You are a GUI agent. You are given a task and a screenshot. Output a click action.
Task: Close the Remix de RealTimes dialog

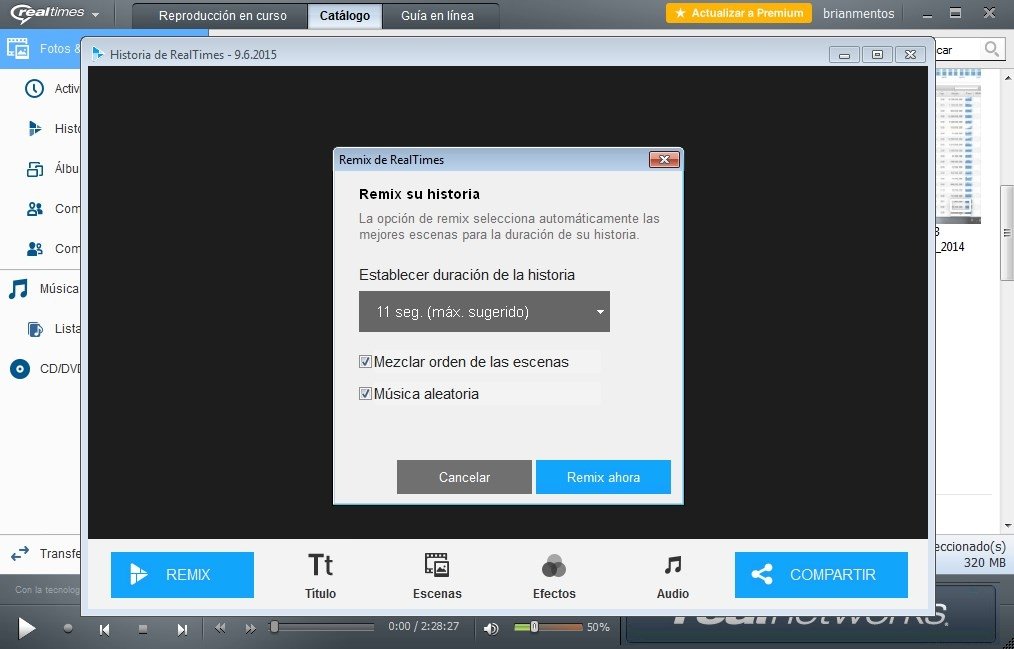[664, 159]
